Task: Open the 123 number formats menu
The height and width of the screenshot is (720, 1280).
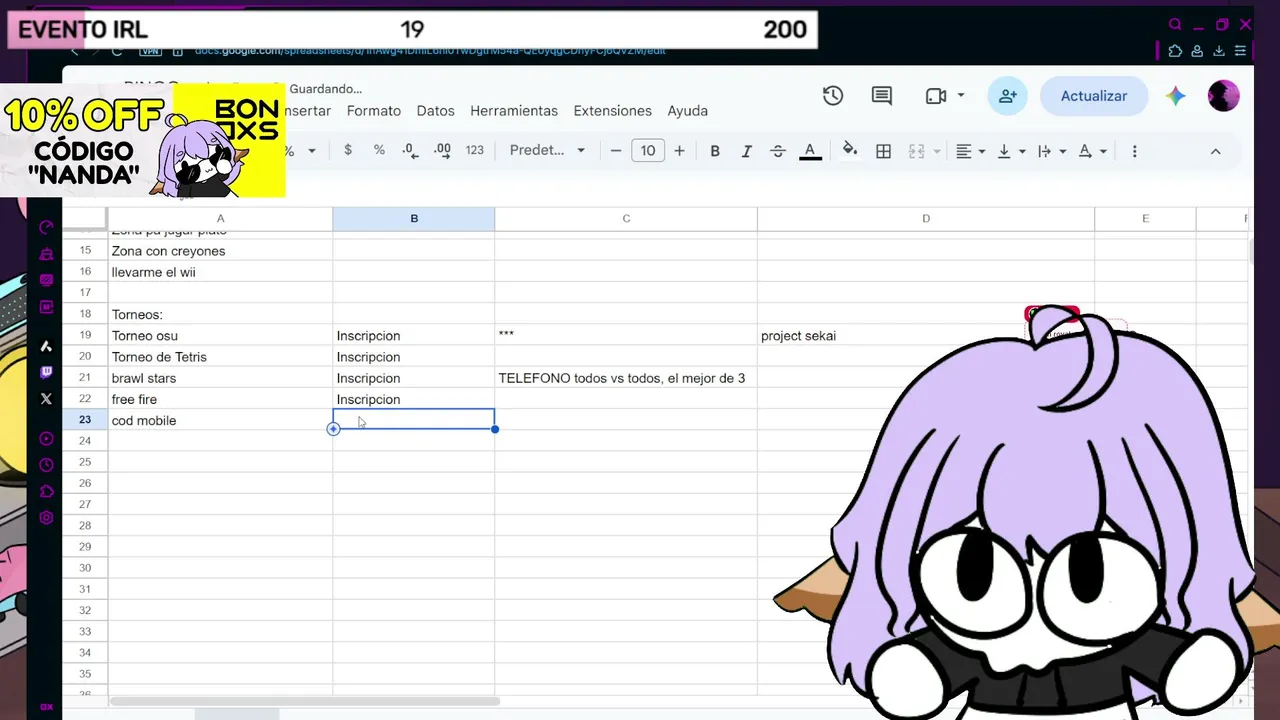Action: [x=475, y=150]
